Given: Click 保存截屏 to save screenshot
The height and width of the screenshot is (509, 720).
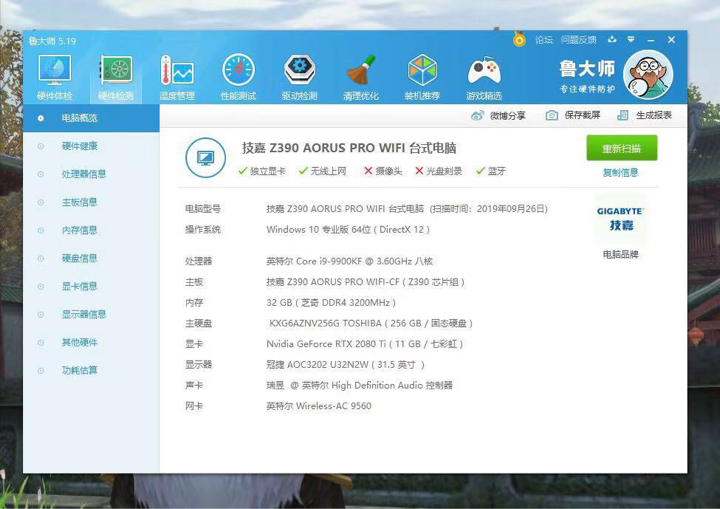Looking at the screenshot, I should tap(573, 115).
